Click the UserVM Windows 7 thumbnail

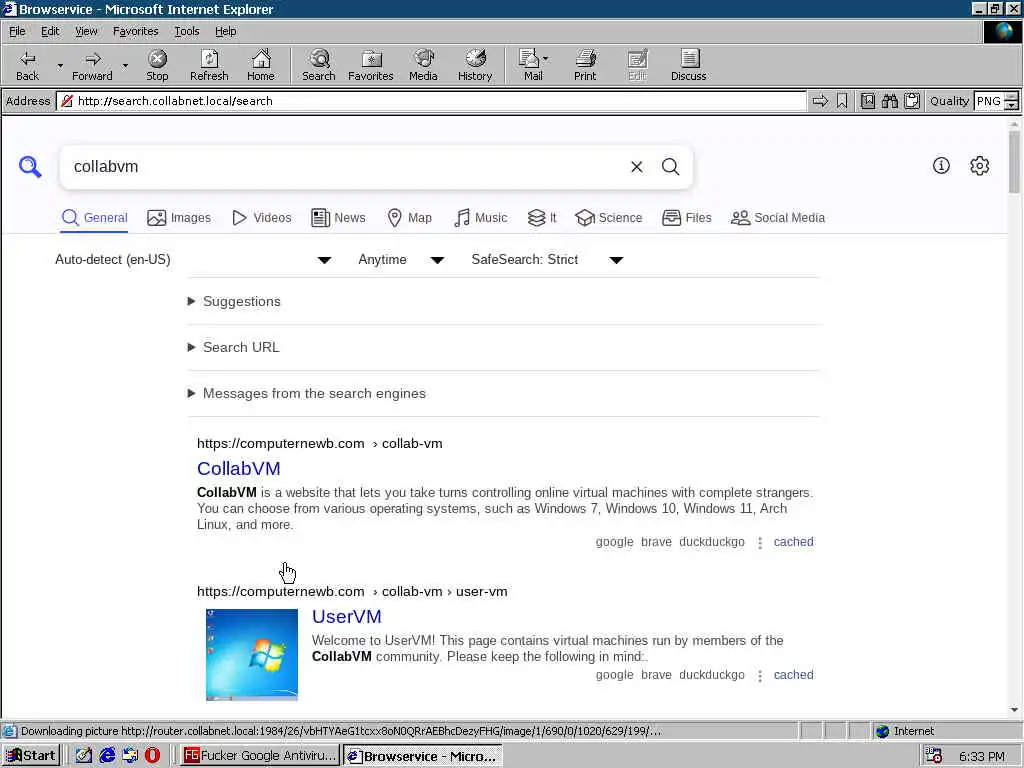click(251, 654)
